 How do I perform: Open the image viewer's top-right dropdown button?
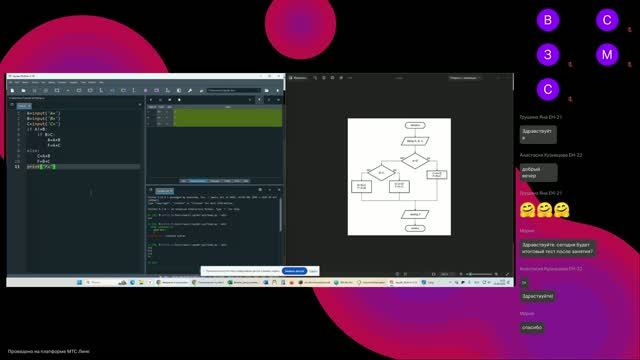click(x=465, y=78)
